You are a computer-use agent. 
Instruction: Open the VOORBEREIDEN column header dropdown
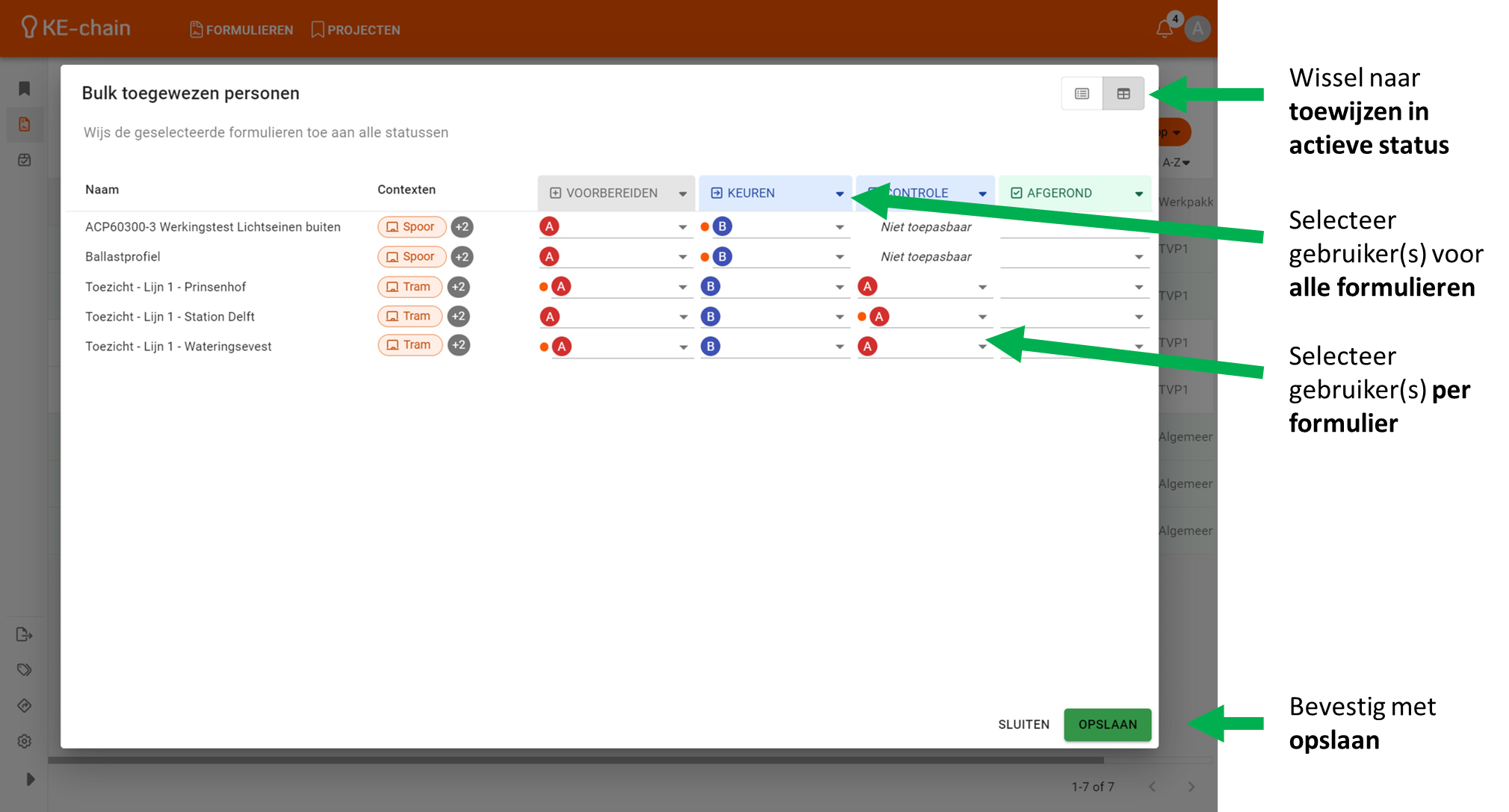pyautogui.click(x=682, y=194)
